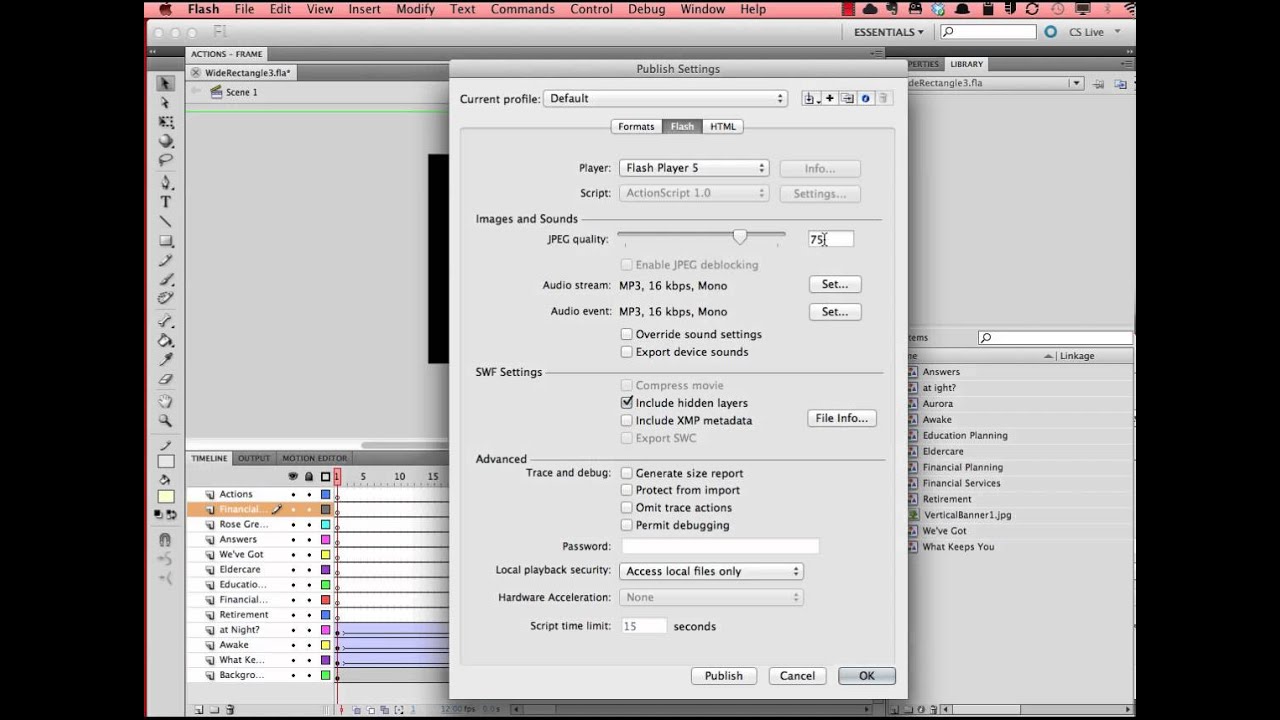Click the Swap colors icon in toolbar

tap(172, 514)
